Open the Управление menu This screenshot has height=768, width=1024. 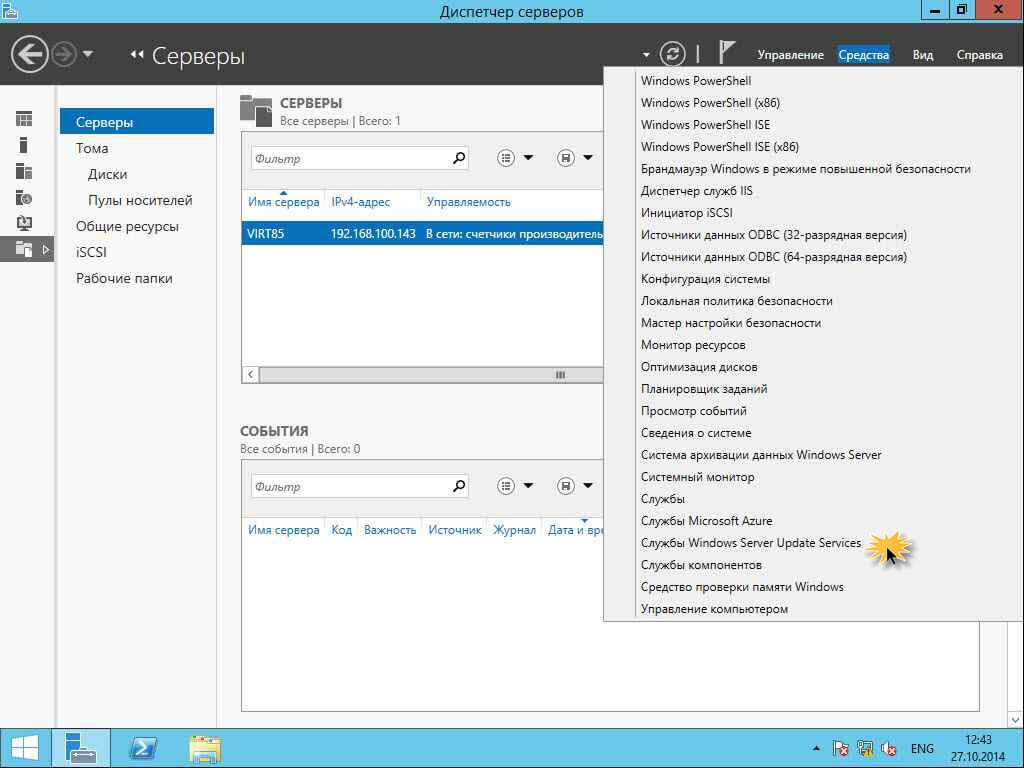click(x=790, y=55)
